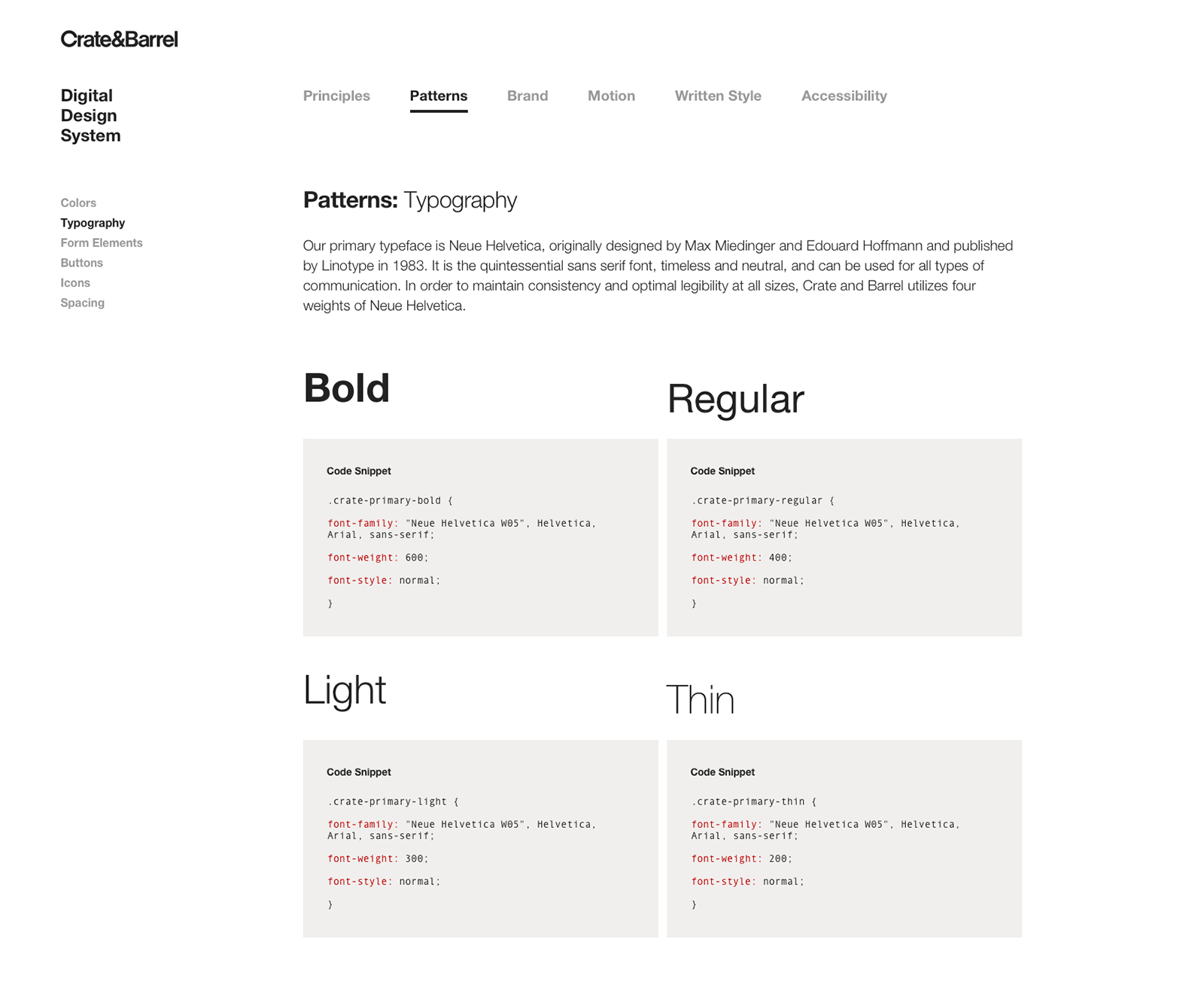
Task: Select the Patterns tab
Action: click(439, 96)
